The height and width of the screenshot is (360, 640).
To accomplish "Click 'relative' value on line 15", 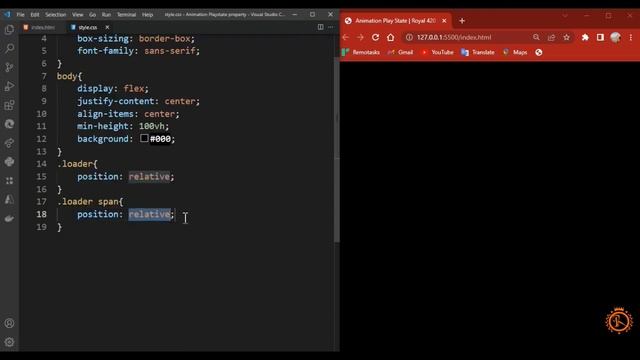I will click(149, 176).
